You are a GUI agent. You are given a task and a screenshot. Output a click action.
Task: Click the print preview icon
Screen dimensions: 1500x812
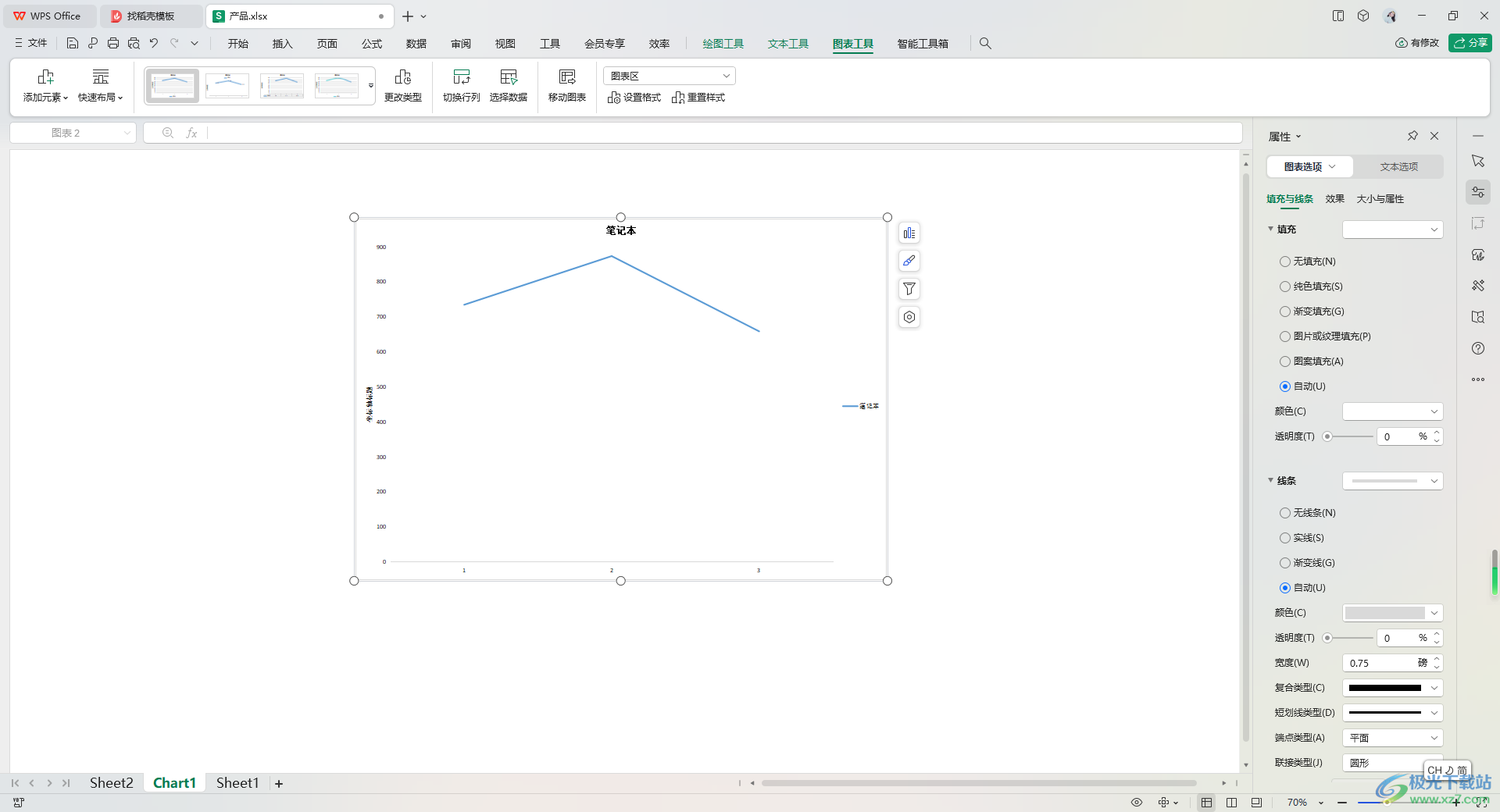click(134, 44)
